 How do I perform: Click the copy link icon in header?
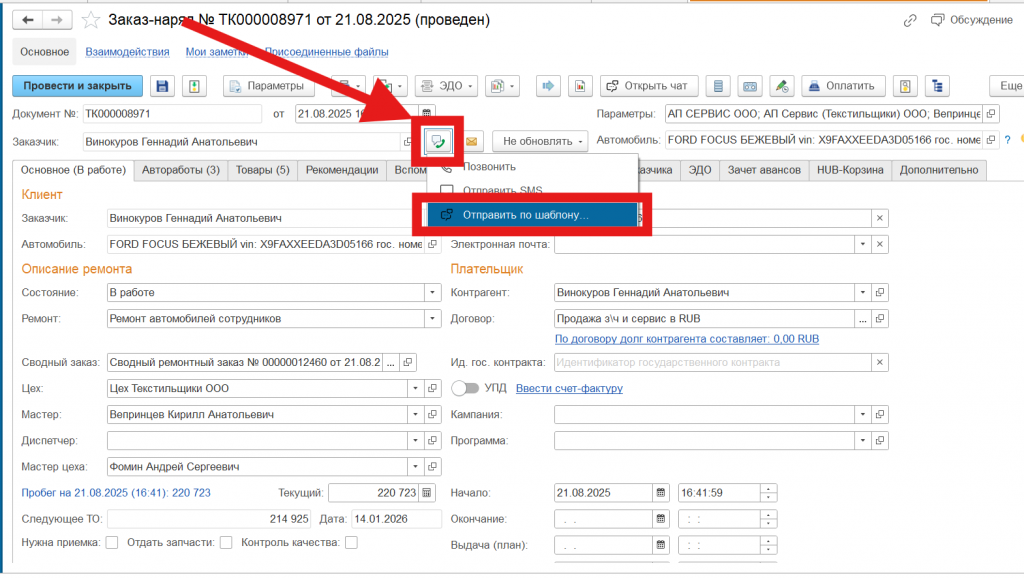pos(910,20)
